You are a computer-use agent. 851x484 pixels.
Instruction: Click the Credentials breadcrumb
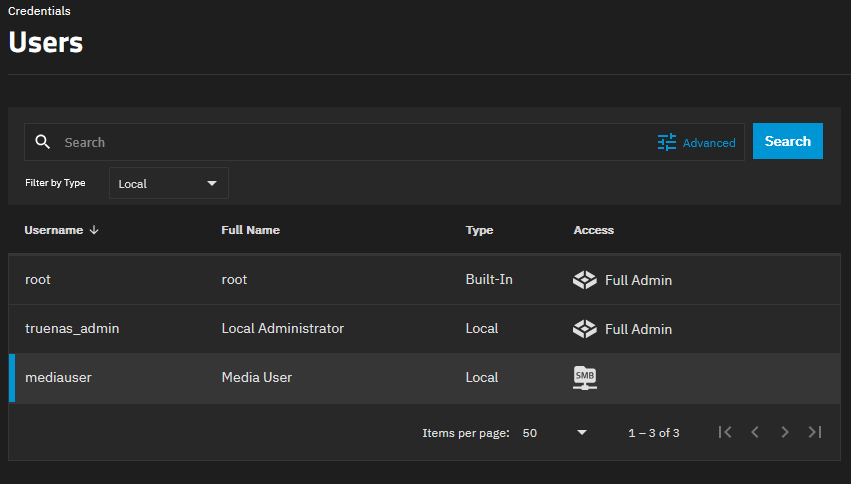[x=39, y=11]
